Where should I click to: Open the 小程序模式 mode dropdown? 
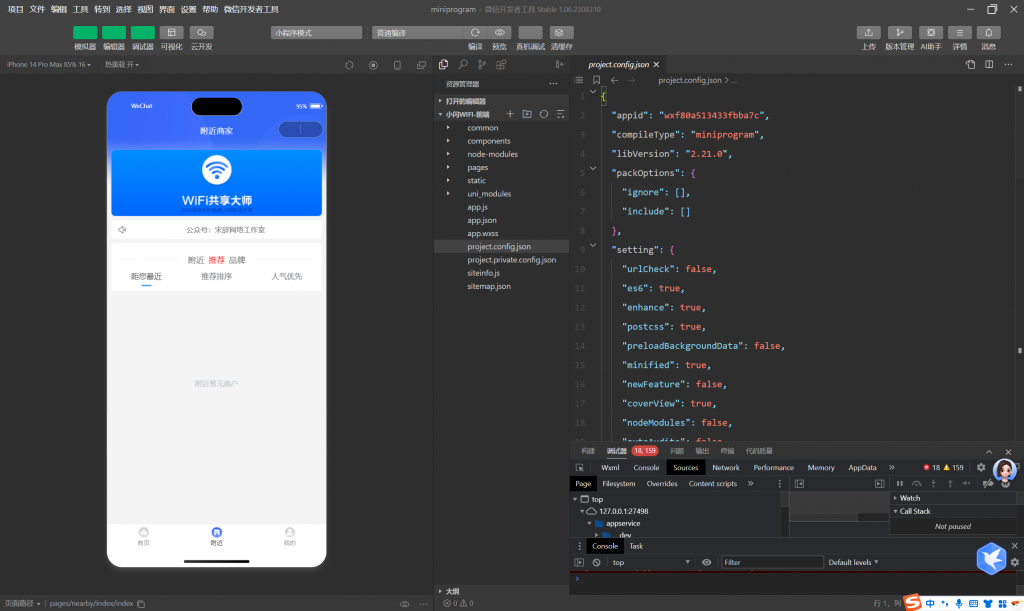point(315,33)
